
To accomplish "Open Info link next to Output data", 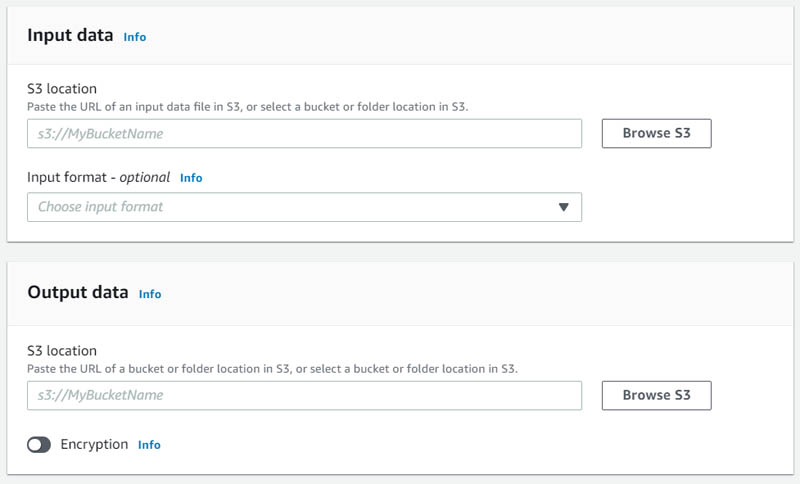I will pyautogui.click(x=150, y=294).
